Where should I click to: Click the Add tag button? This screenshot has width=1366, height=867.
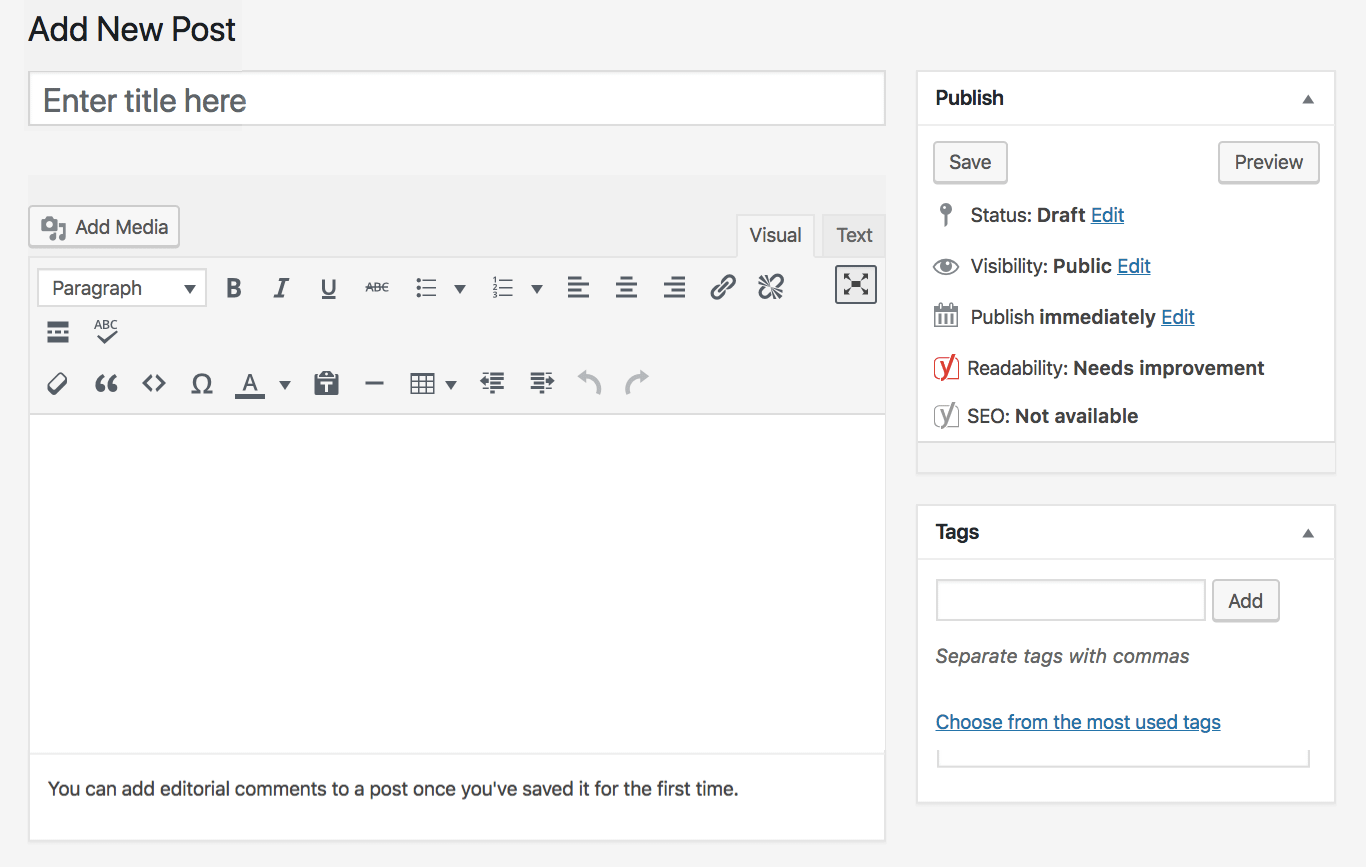[x=1246, y=601]
